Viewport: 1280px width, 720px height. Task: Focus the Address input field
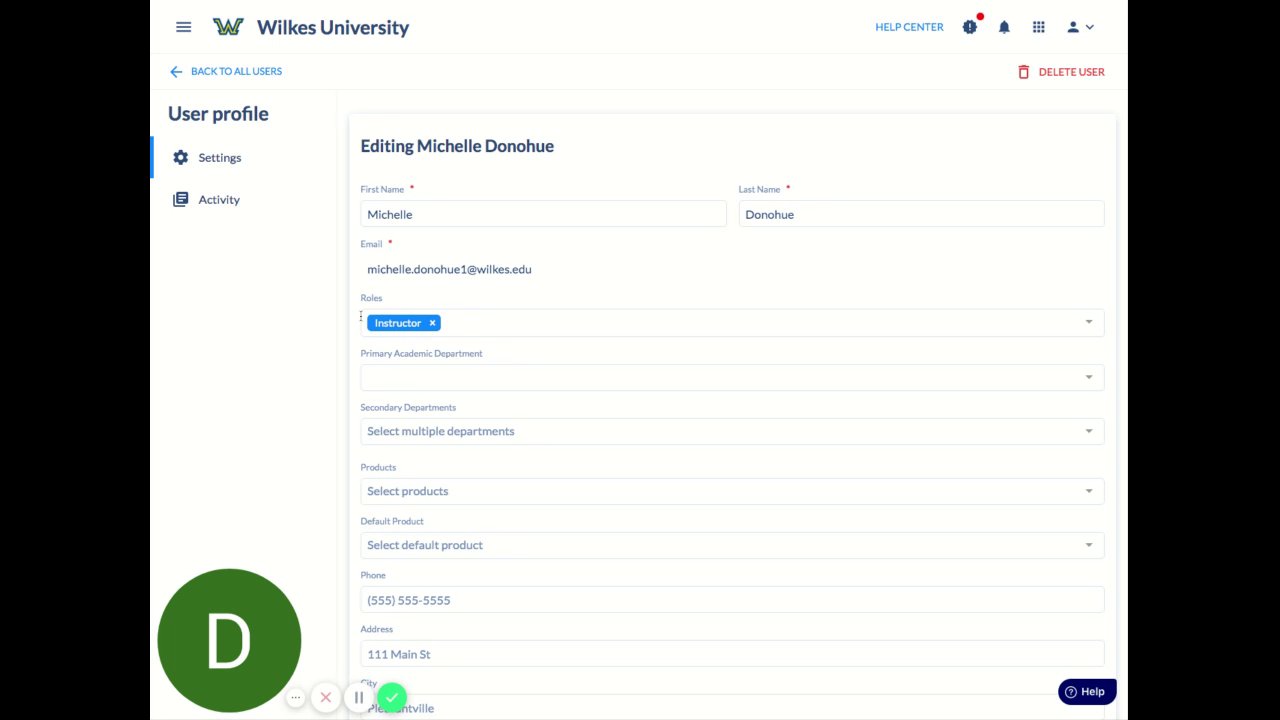732,654
